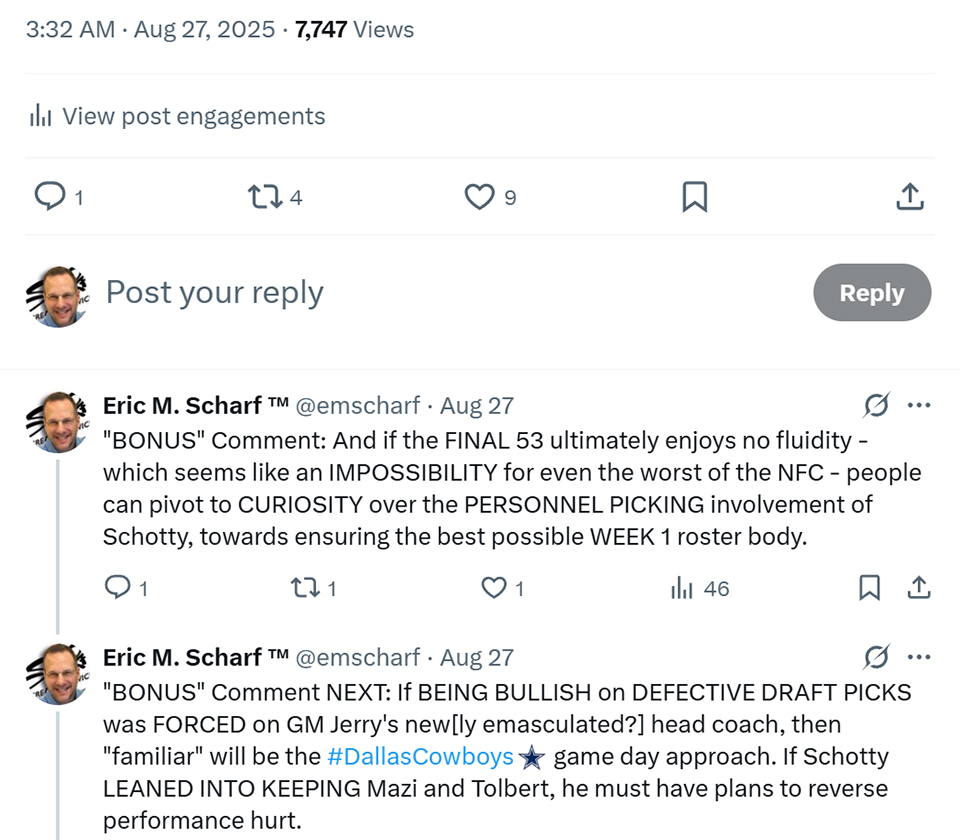Open the 7,747 Views count

pyautogui.click(x=354, y=30)
